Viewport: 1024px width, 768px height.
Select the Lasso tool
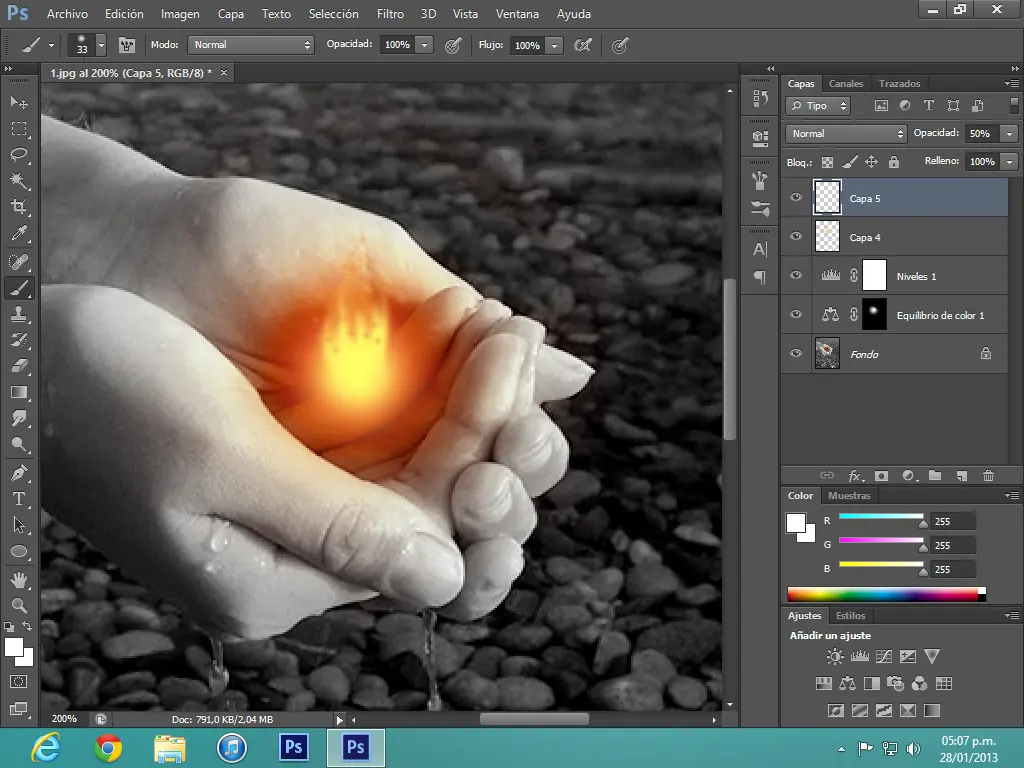coord(19,155)
